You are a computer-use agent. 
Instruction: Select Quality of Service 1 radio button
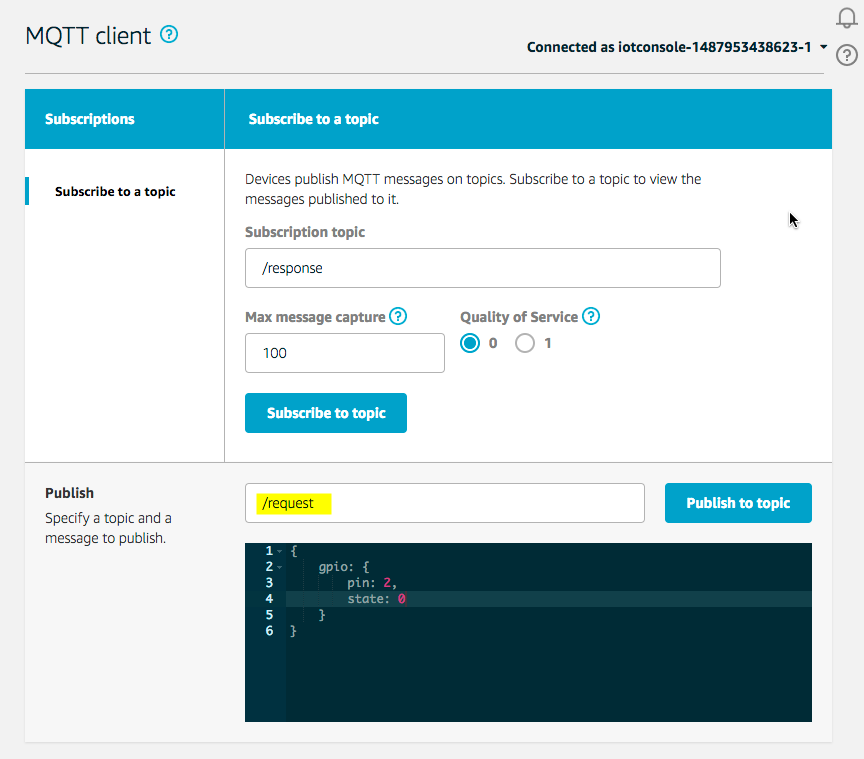click(x=525, y=343)
